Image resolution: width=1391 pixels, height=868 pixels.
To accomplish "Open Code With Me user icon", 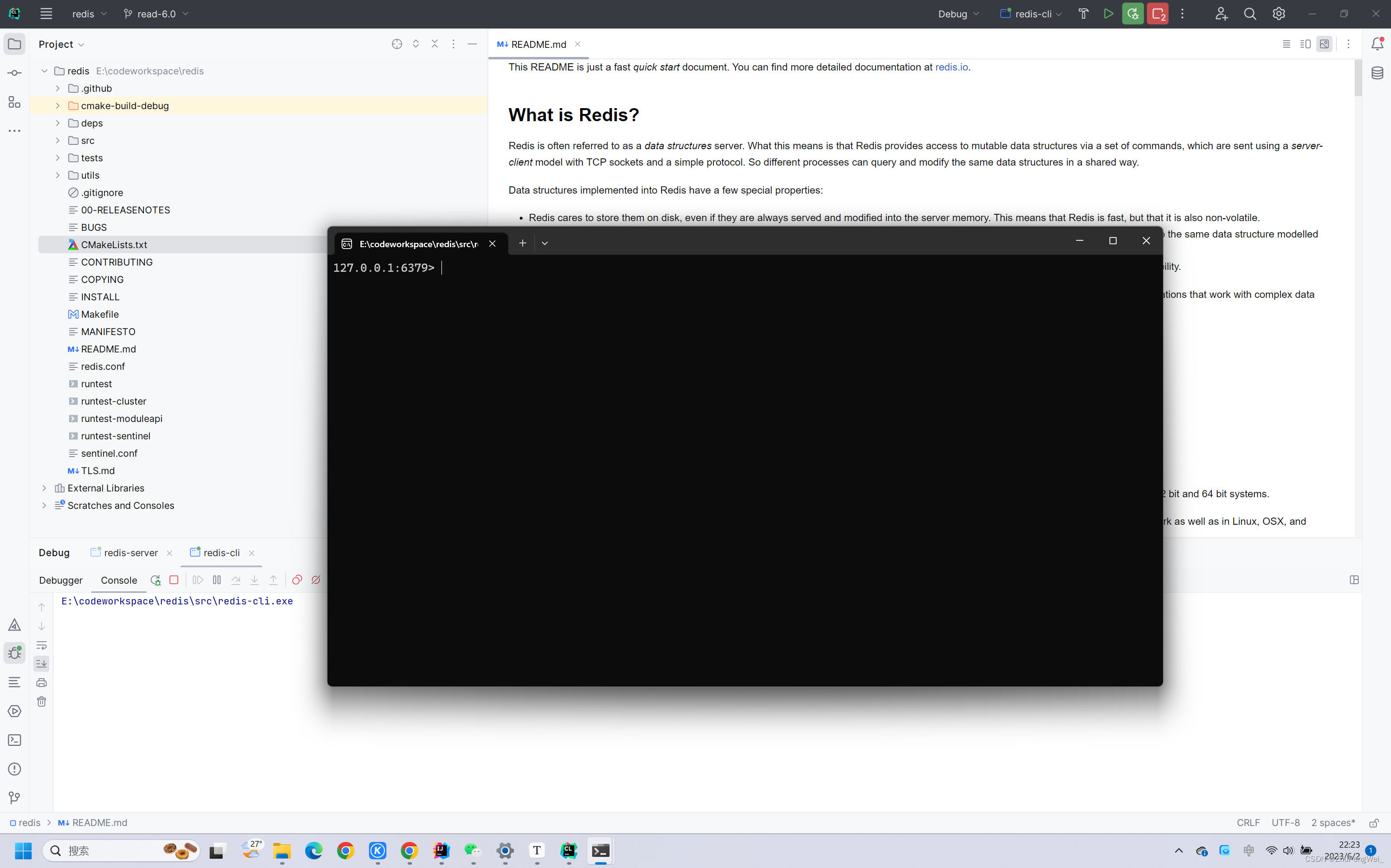I will pos(1221,14).
